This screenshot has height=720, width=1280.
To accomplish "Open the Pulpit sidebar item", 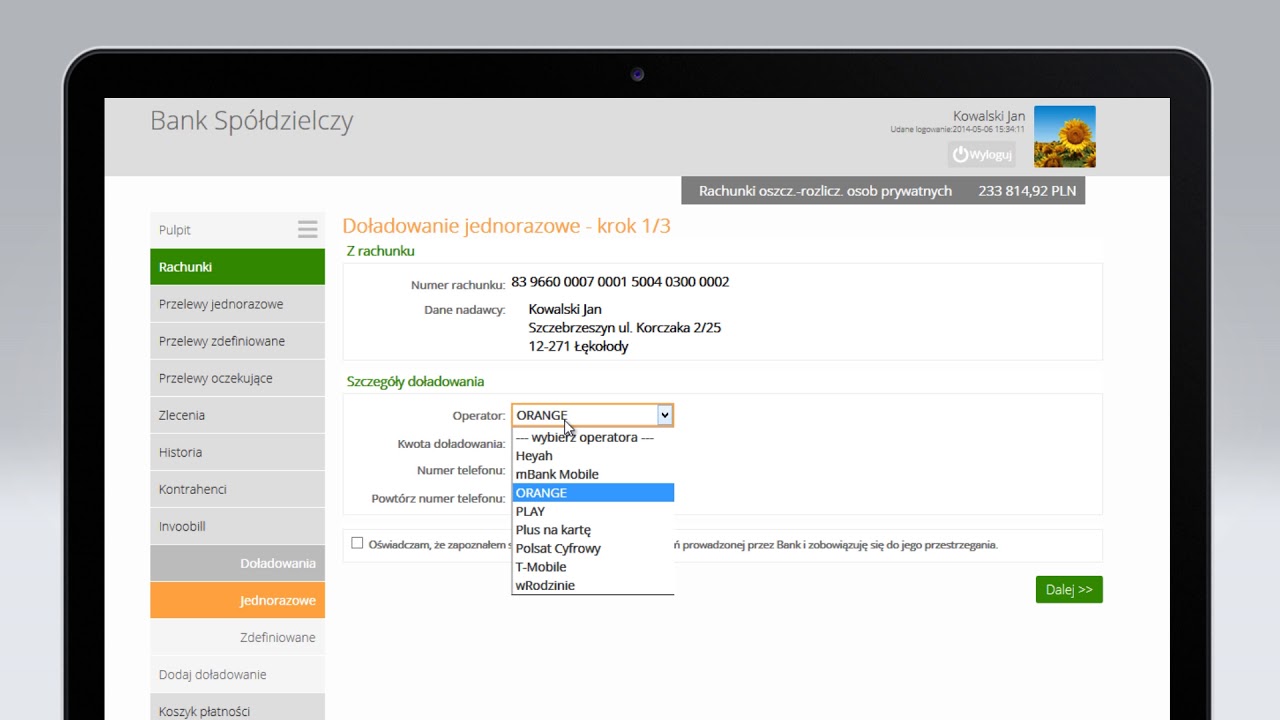I will click(237, 230).
